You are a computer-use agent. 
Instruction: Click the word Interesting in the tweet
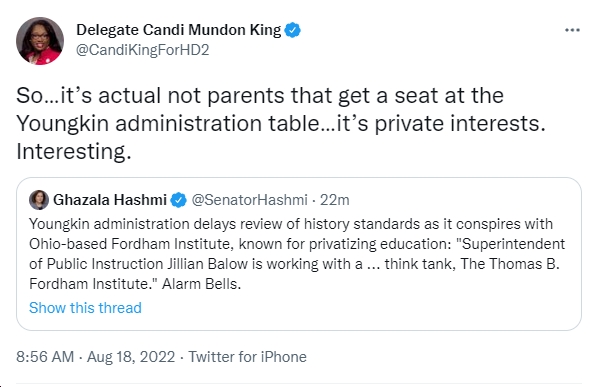coord(73,152)
